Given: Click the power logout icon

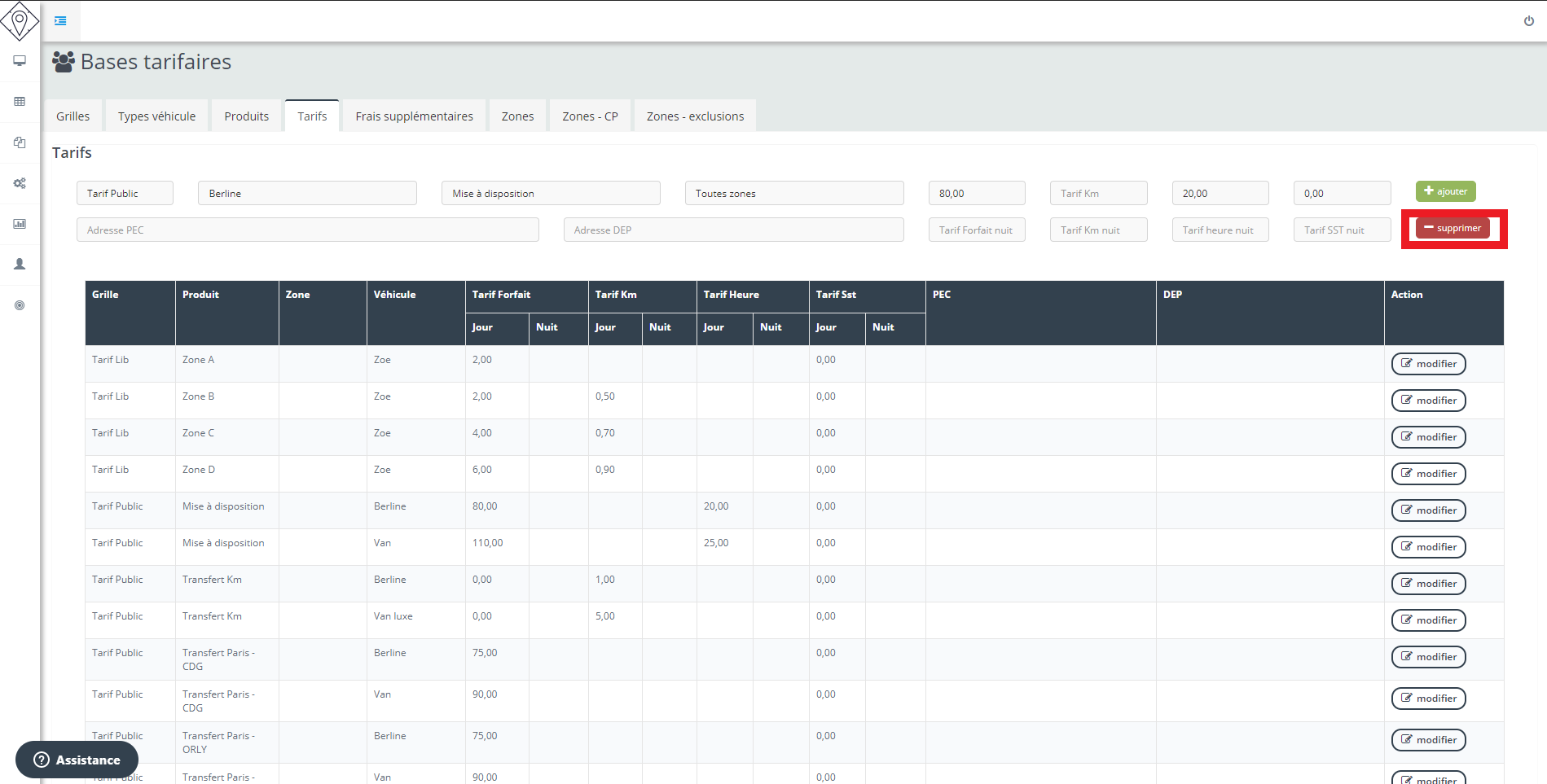Looking at the screenshot, I should (x=1528, y=21).
